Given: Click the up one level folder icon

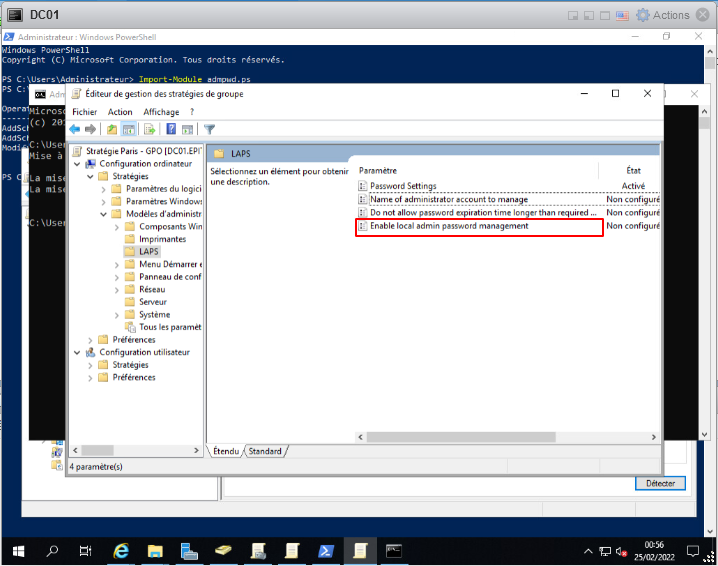Looking at the screenshot, I should point(112,129).
